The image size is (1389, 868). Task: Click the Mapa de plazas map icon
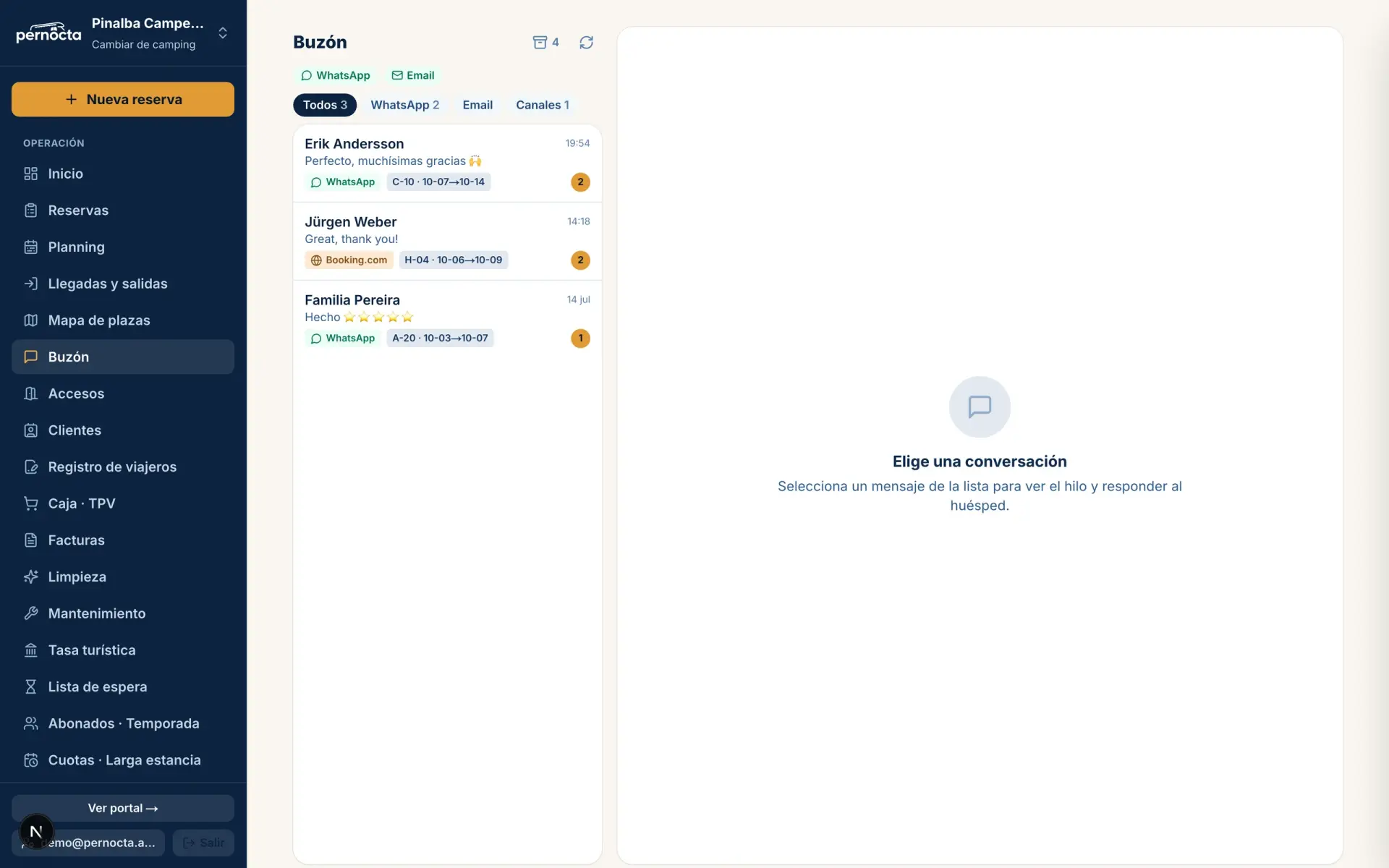[x=30, y=320]
